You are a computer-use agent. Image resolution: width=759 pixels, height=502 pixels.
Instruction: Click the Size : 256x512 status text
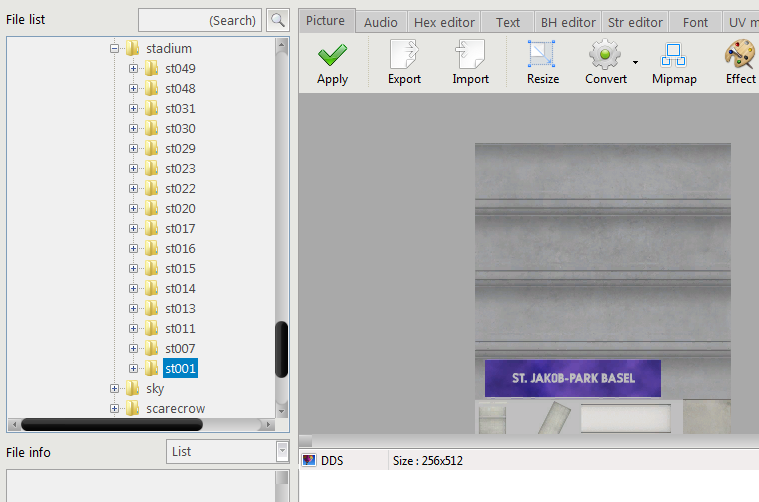pos(428,460)
